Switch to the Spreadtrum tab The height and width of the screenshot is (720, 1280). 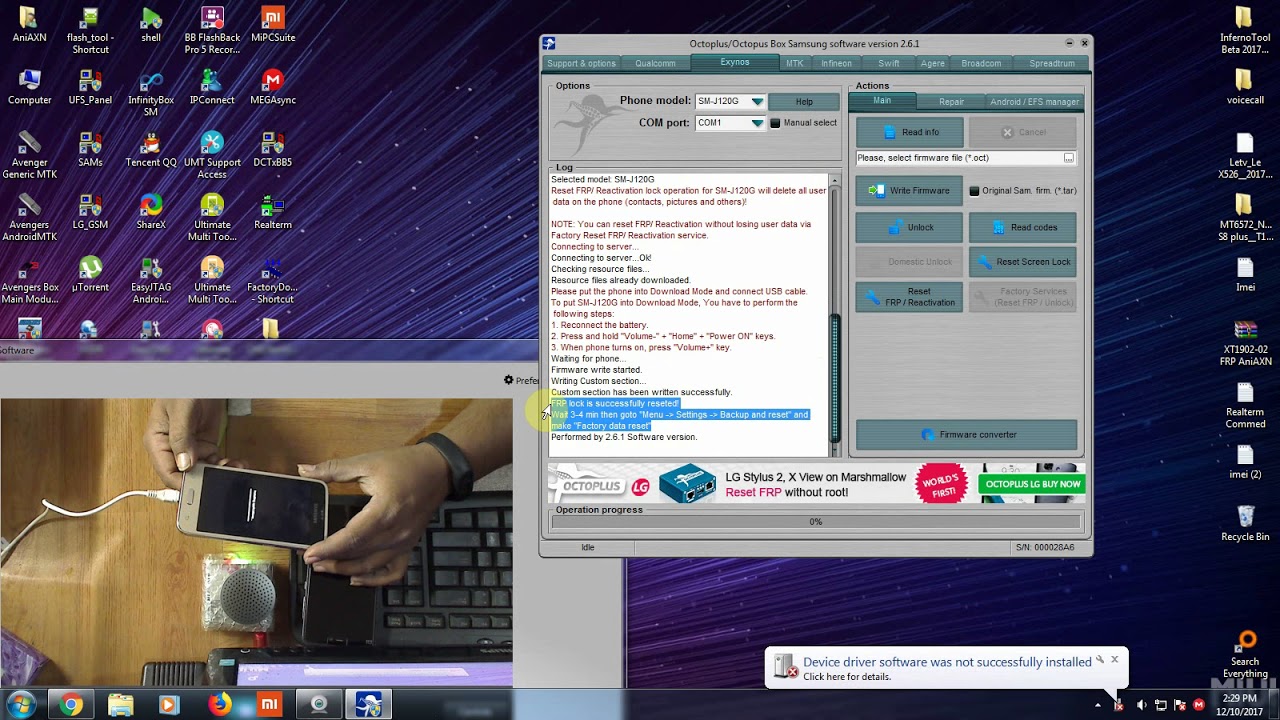pyautogui.click(x=1052, y=63)
